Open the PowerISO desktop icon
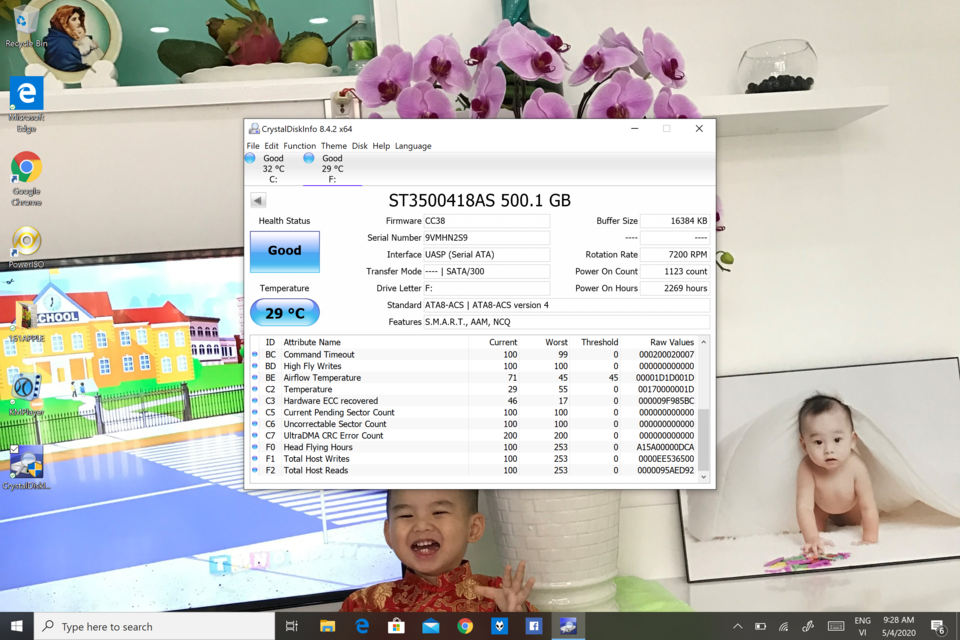This screenshot has width=960, height=640. point(26,247)
